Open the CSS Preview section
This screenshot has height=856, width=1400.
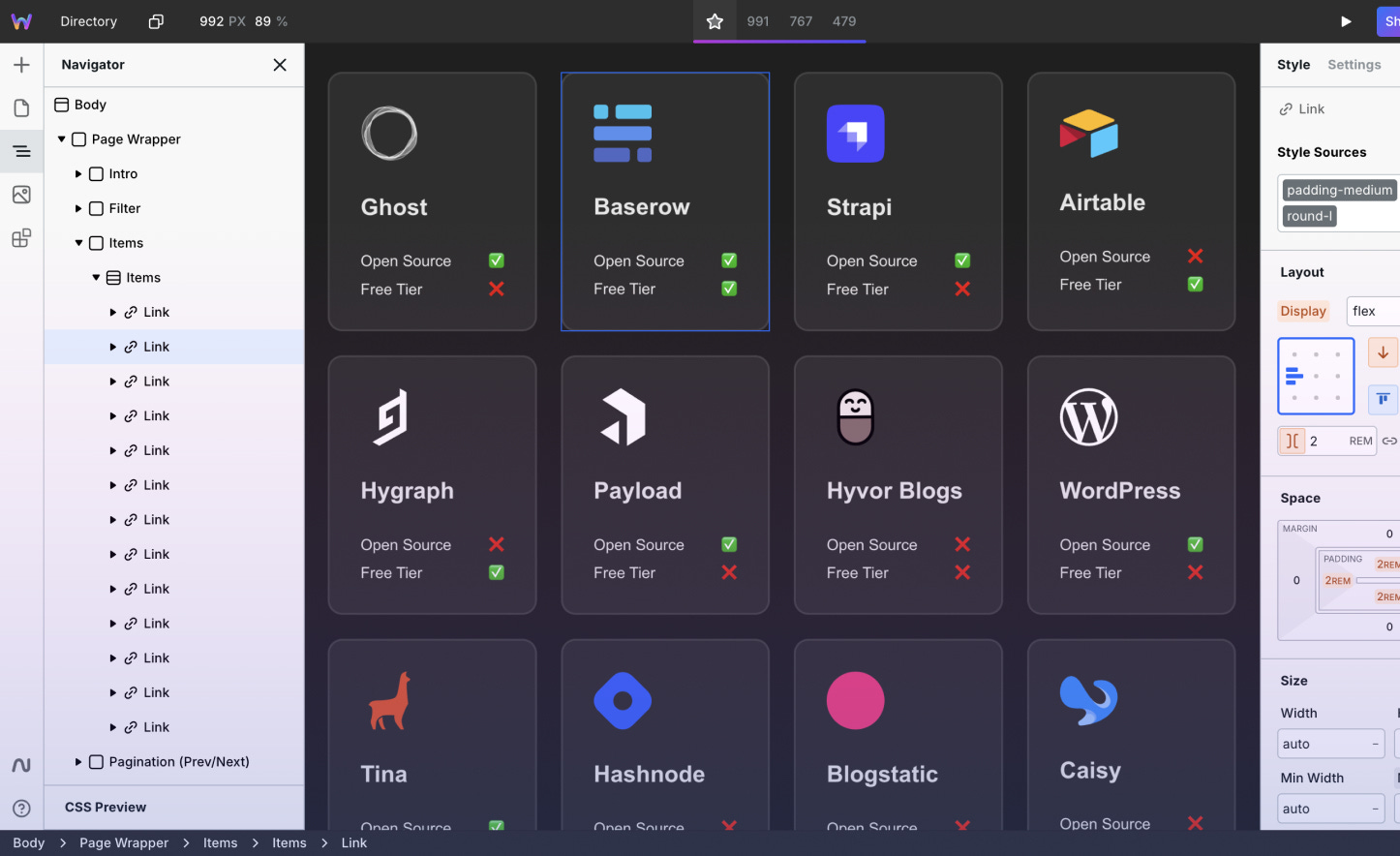(106, 808)
